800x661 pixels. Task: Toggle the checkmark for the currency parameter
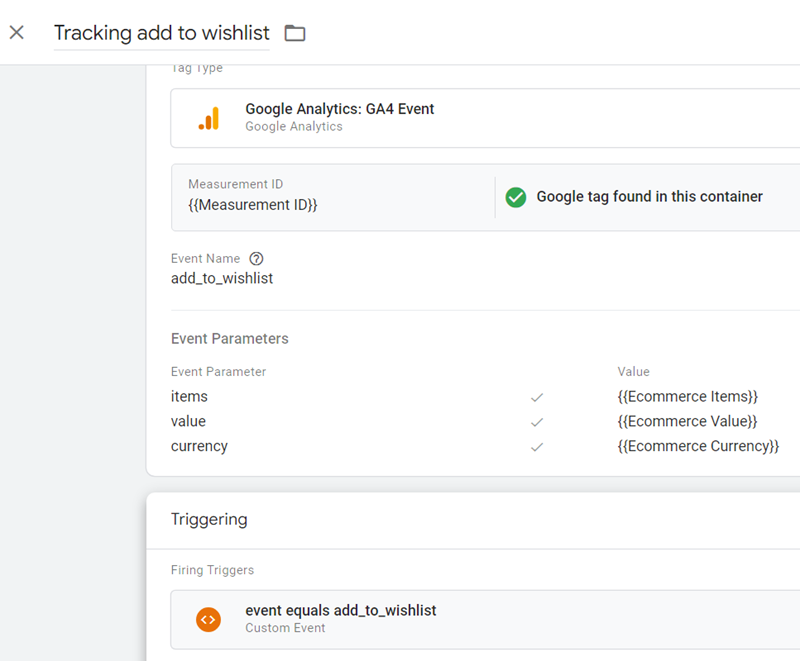pos(537,446)
